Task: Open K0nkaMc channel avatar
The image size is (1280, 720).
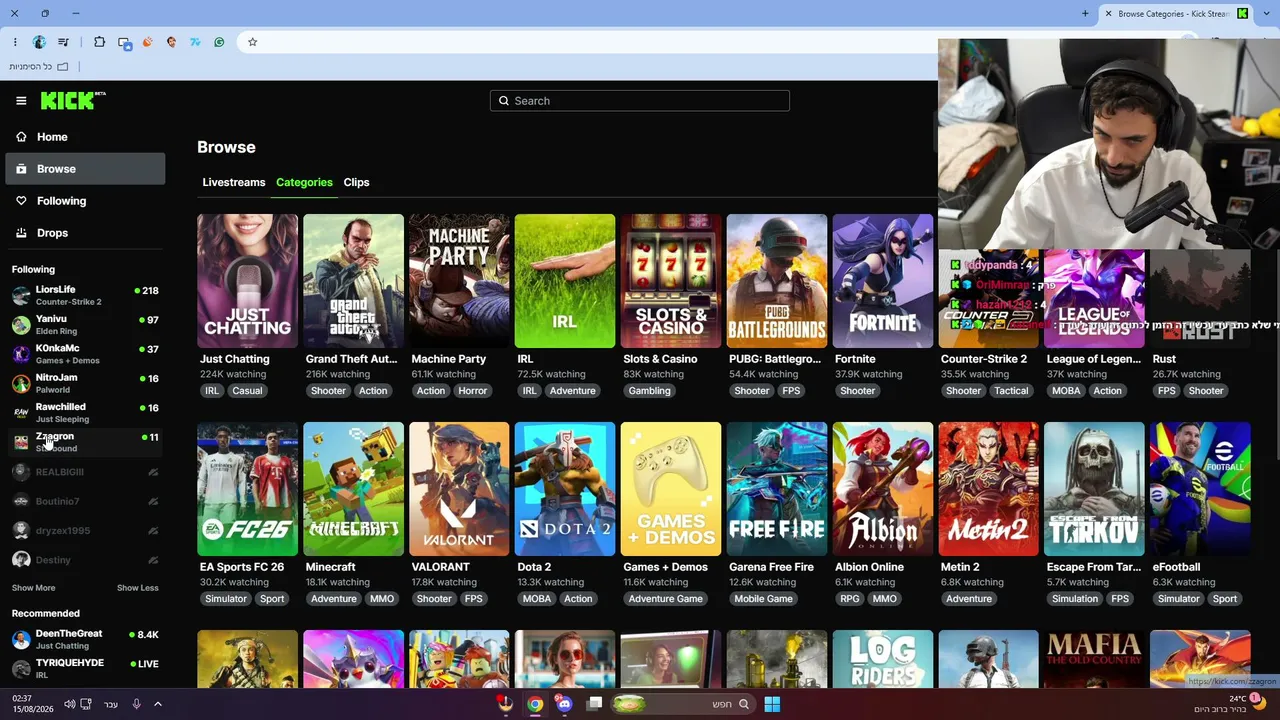Action: (x=21, y=354)
